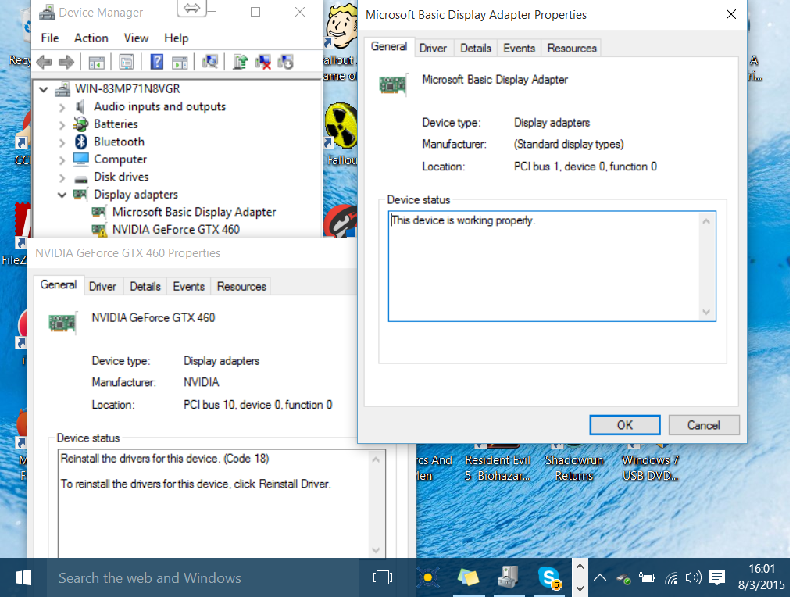Click the Update Driver Software green arrow icon

pos(240,62)
